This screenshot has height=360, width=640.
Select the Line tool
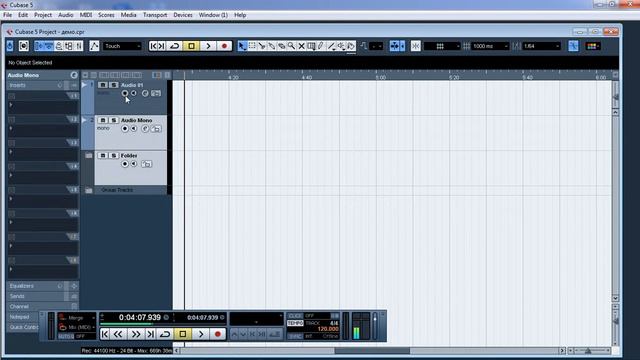(x=331, y=46)
